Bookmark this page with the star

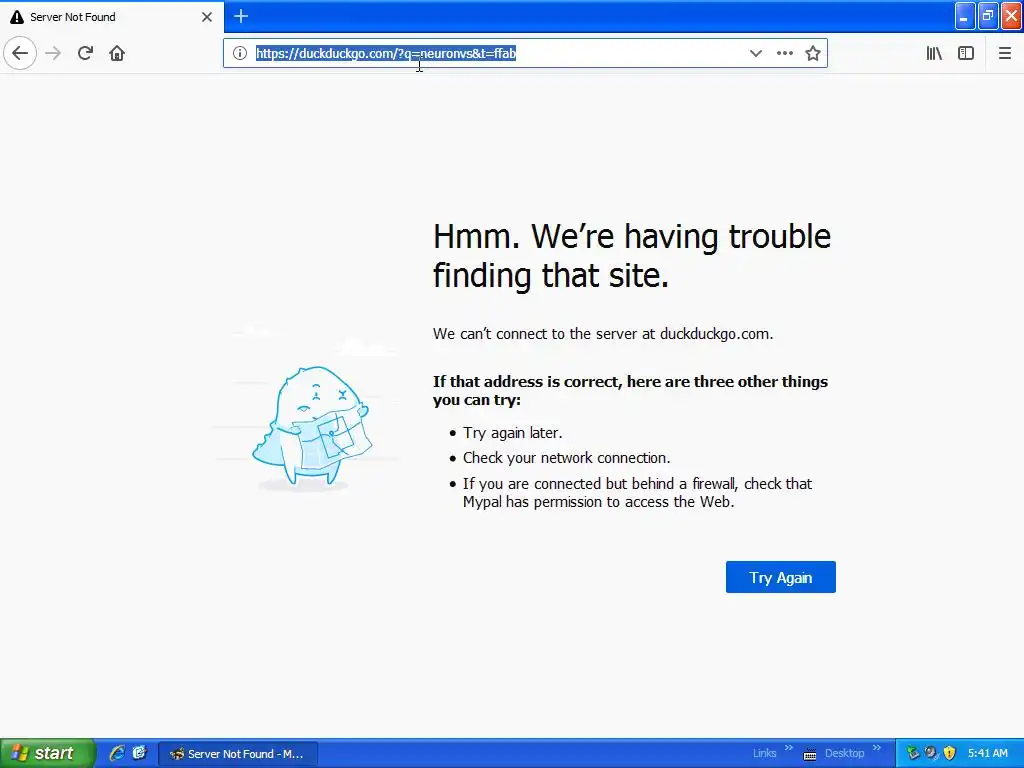[812, 53]
